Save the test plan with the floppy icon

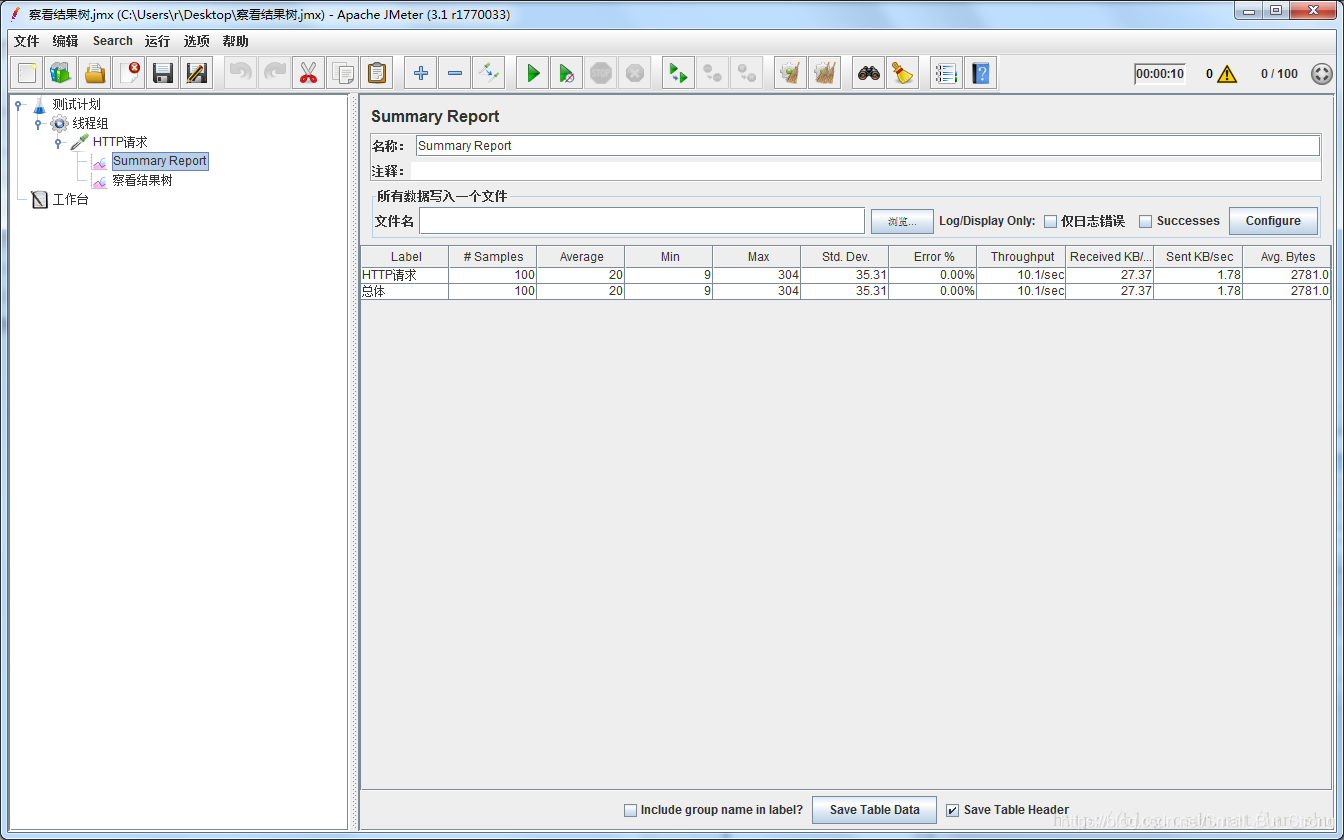163,73
